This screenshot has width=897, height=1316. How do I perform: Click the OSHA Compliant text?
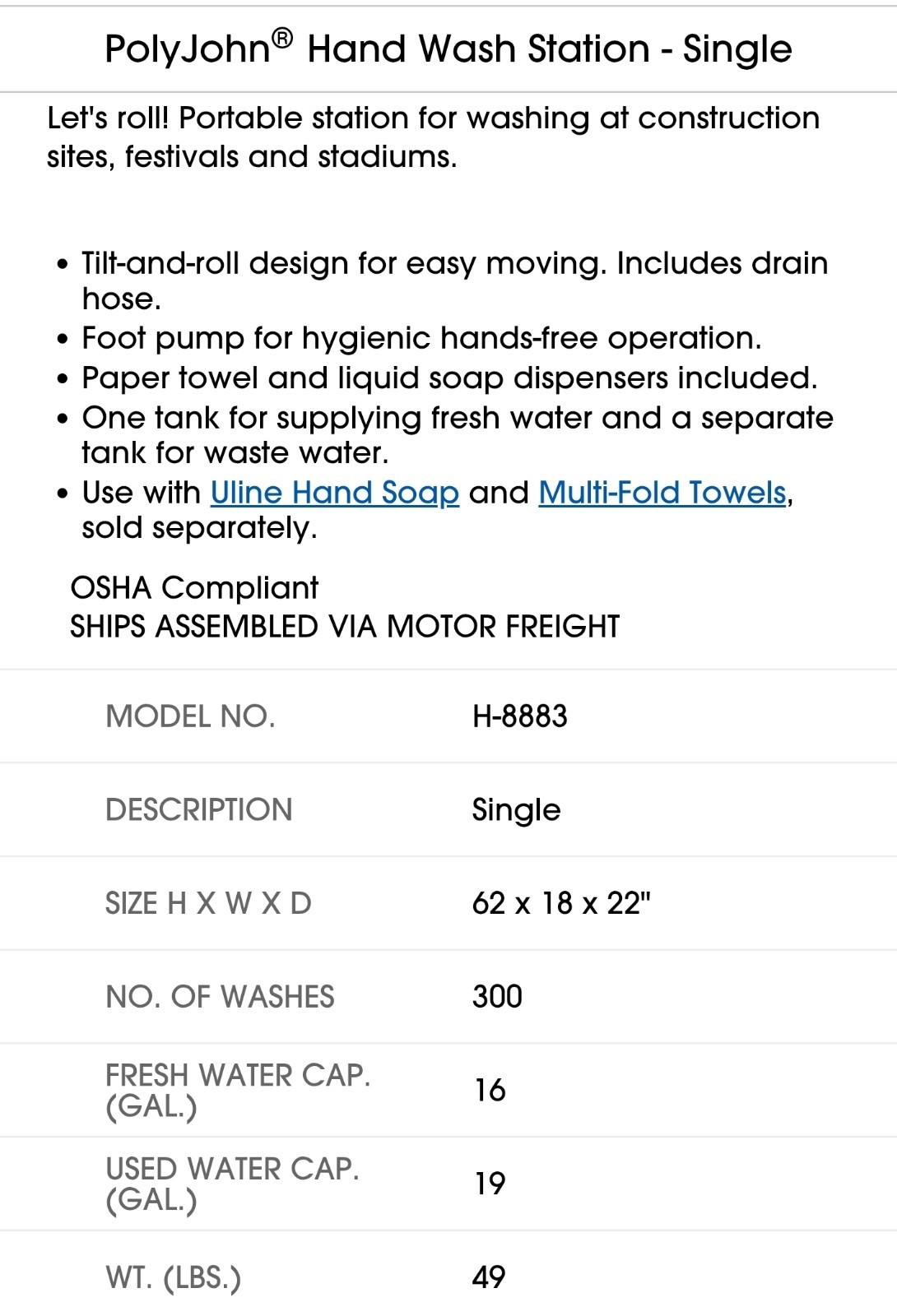(194, 588)
